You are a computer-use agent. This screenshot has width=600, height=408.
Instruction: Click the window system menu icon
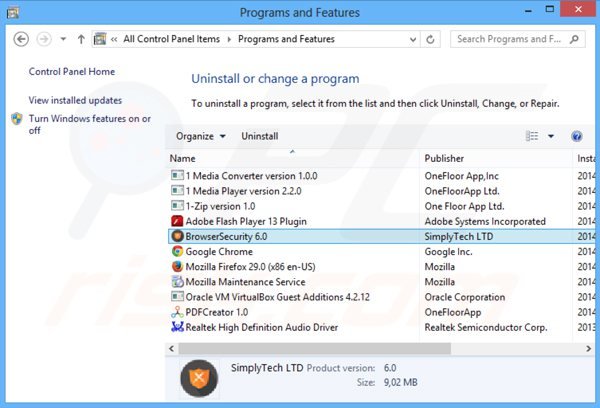pos(13,12)
